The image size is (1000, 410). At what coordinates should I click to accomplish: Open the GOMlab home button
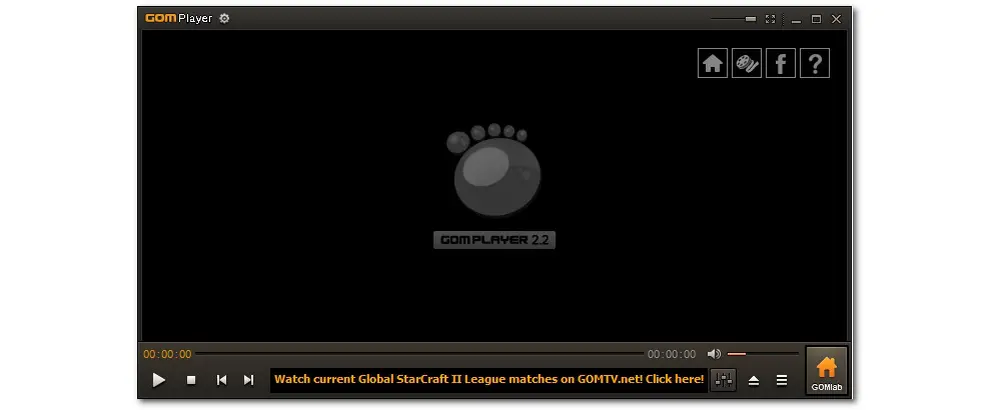[826, 372]
